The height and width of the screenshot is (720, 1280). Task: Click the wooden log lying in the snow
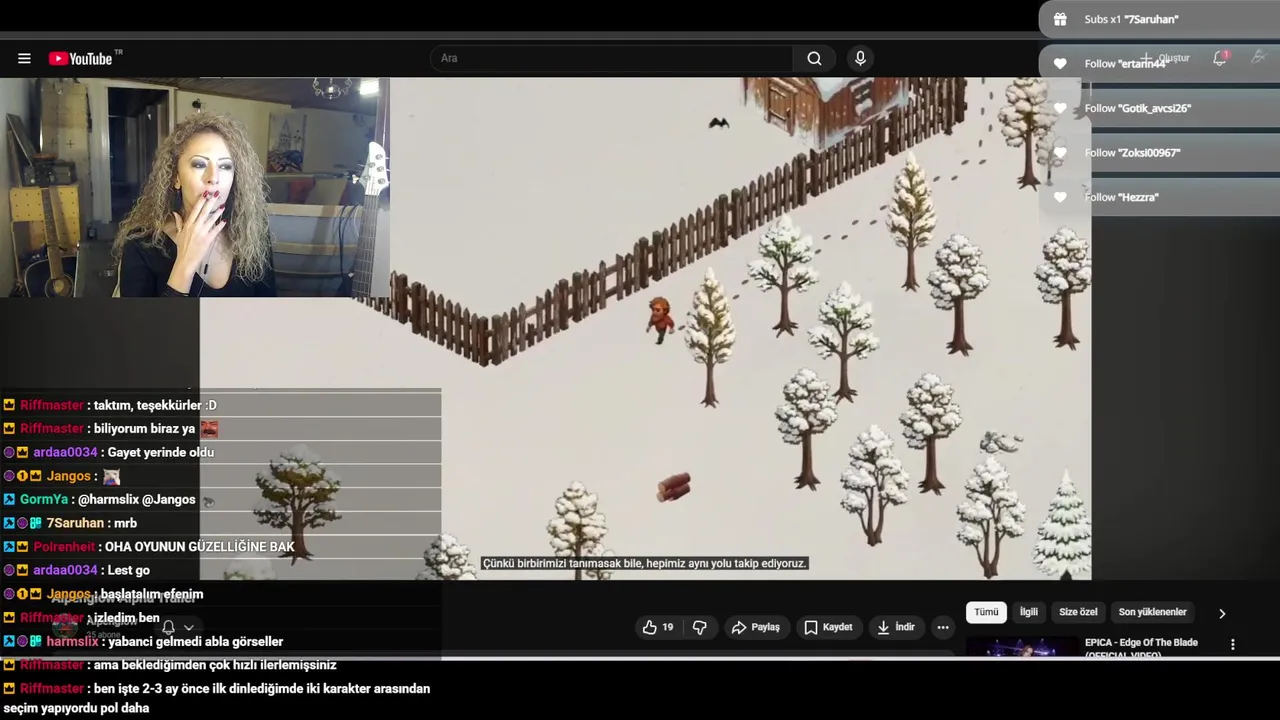pos(674,487)
